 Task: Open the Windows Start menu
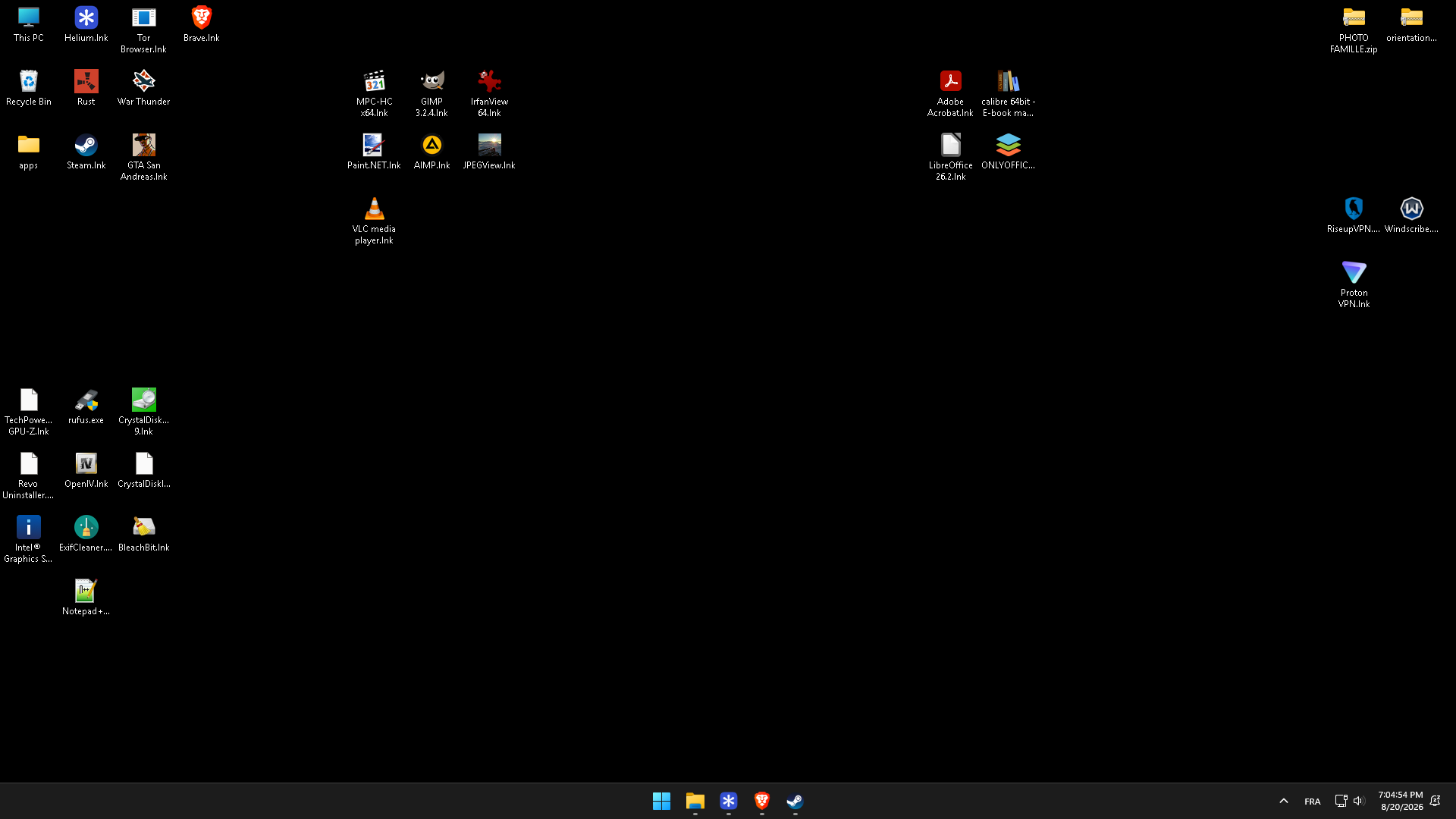tap(661, 801)
